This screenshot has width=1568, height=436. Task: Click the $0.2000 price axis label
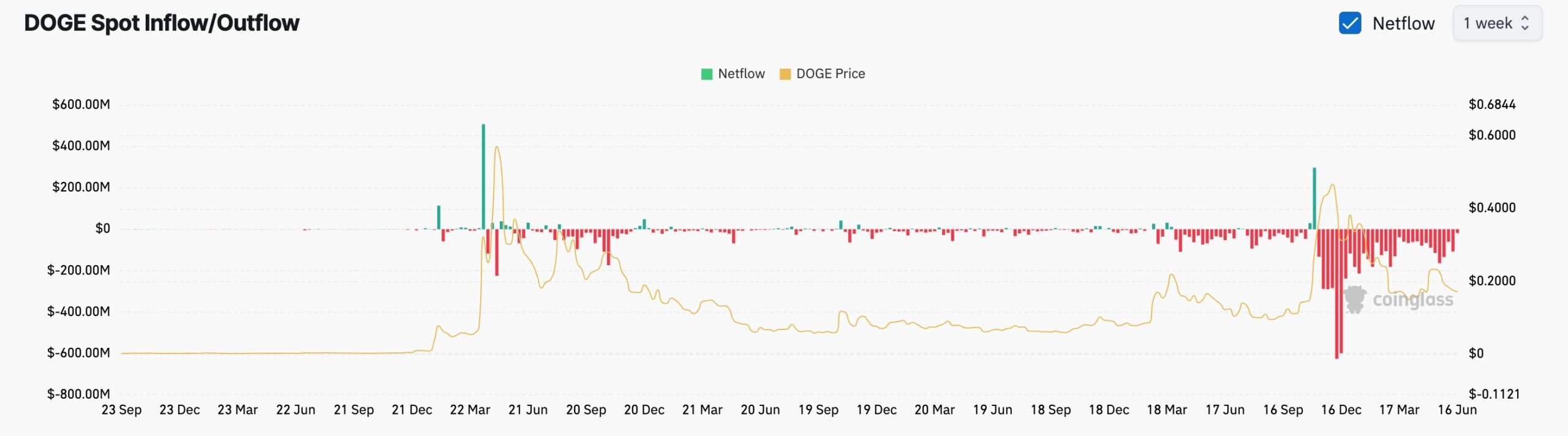click(x=1492, y=280)
